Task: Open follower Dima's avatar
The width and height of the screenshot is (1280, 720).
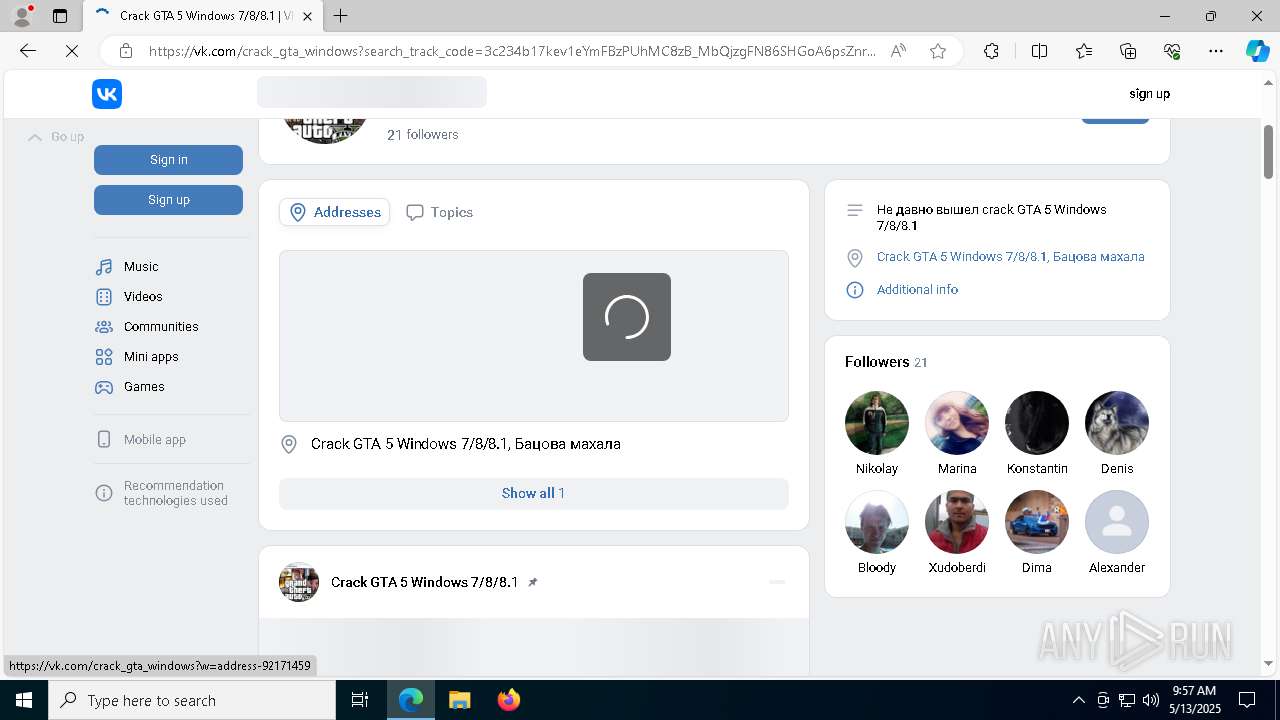Action: [1037, 522]
